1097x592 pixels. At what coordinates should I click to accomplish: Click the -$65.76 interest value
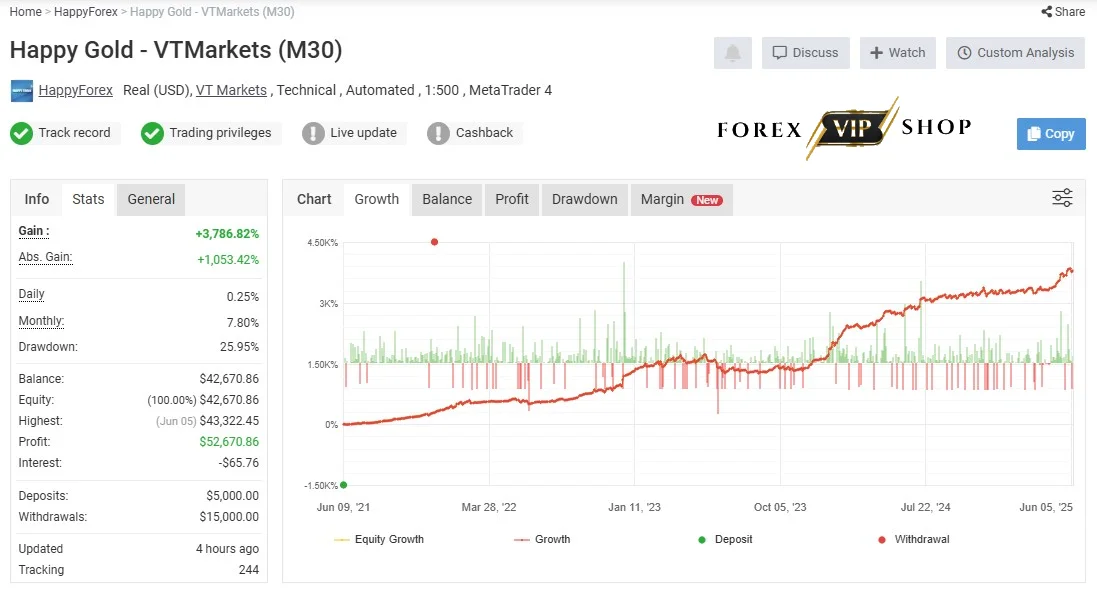[x=239, y=463]
